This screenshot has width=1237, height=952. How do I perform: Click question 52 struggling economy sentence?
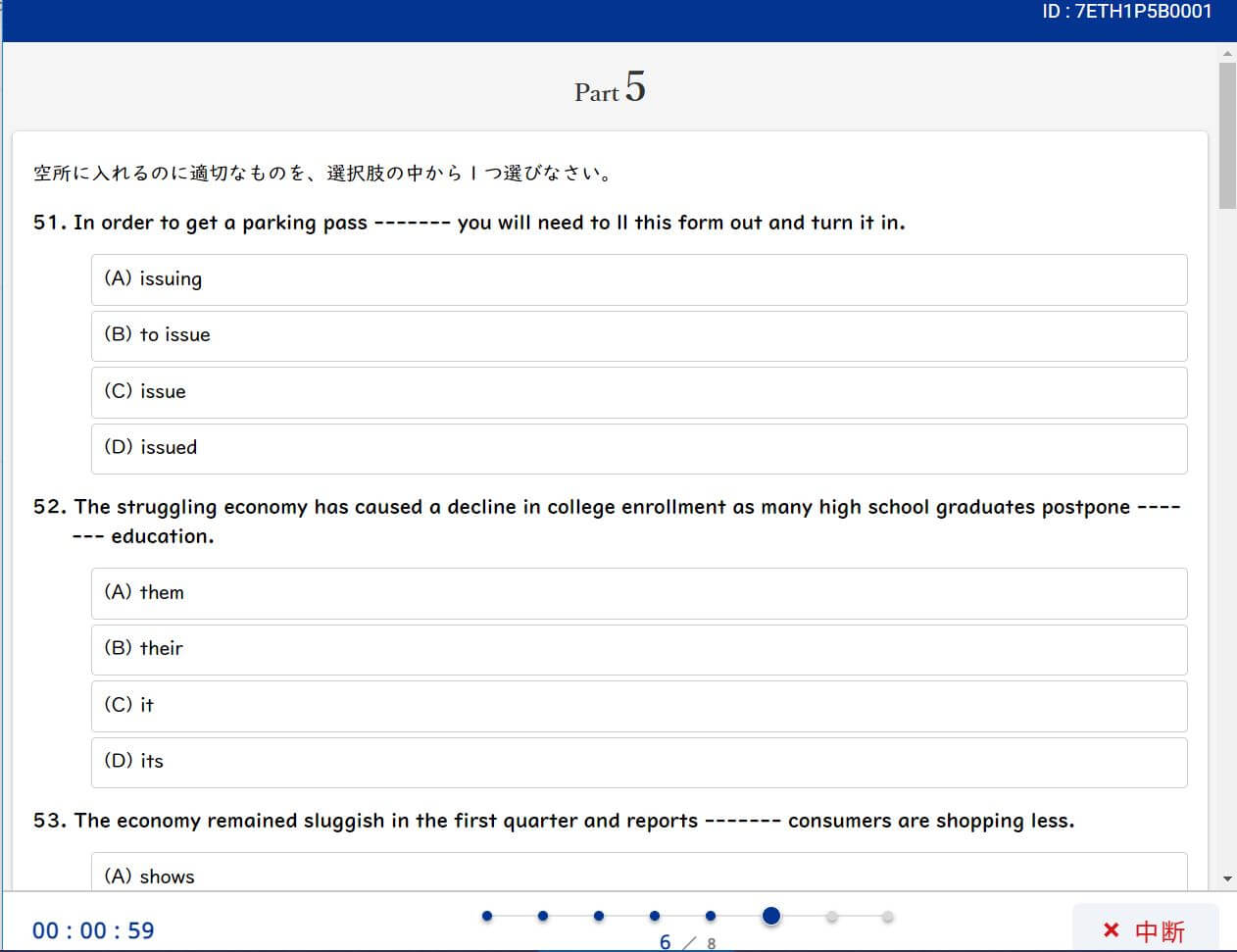tap(607, 522)
